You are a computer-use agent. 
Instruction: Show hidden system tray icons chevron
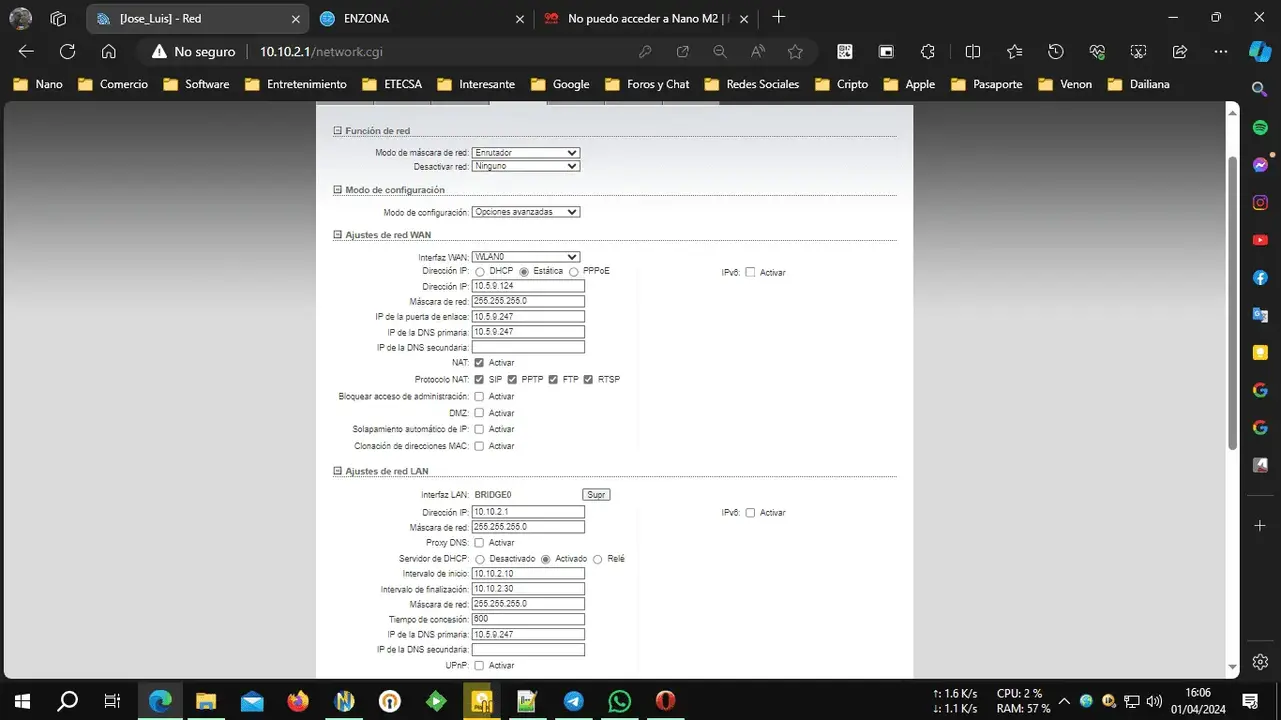click(1064, 701)
